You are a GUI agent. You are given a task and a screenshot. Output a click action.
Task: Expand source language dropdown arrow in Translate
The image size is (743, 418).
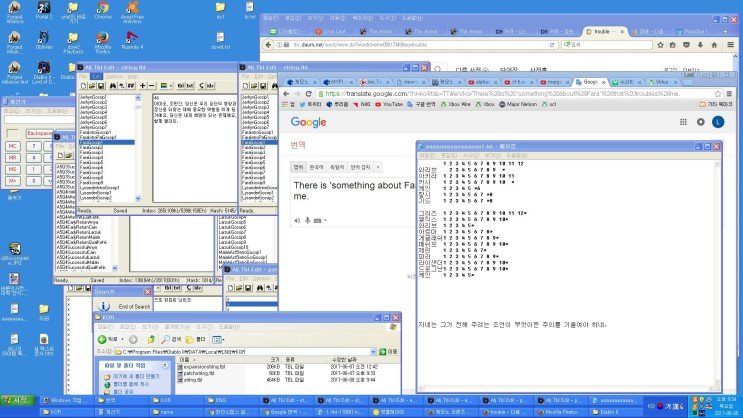click(378, 167)
